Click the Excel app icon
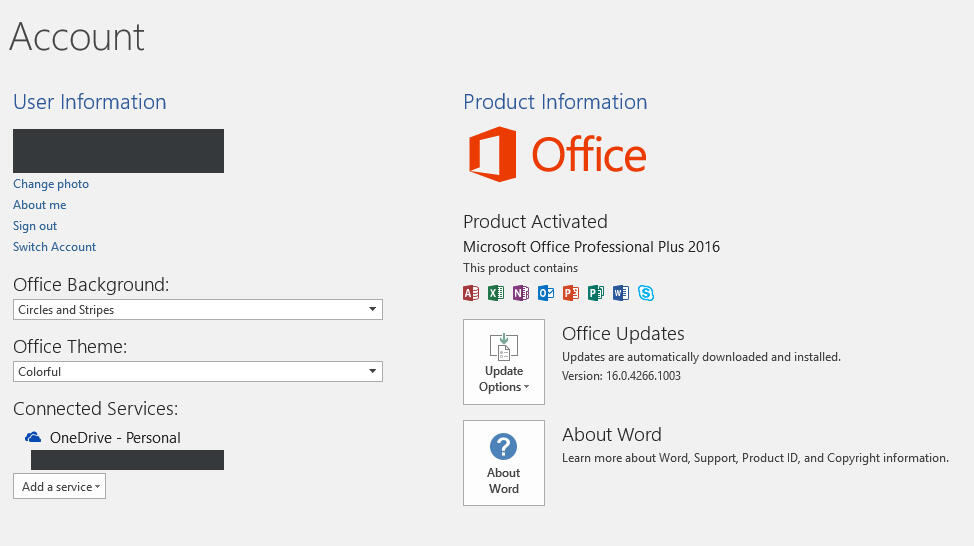 pos(496,293)
